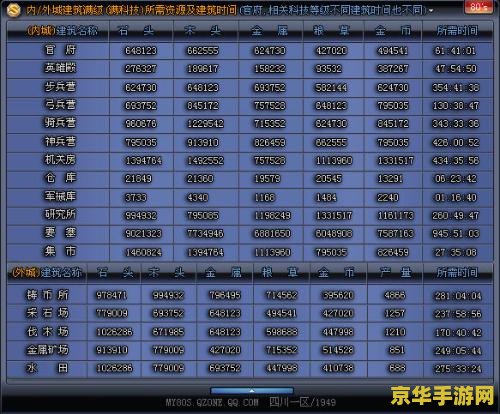Screen dimensions: 500x414
Task: Select the 官府 building name
Action: coord(60,50)
